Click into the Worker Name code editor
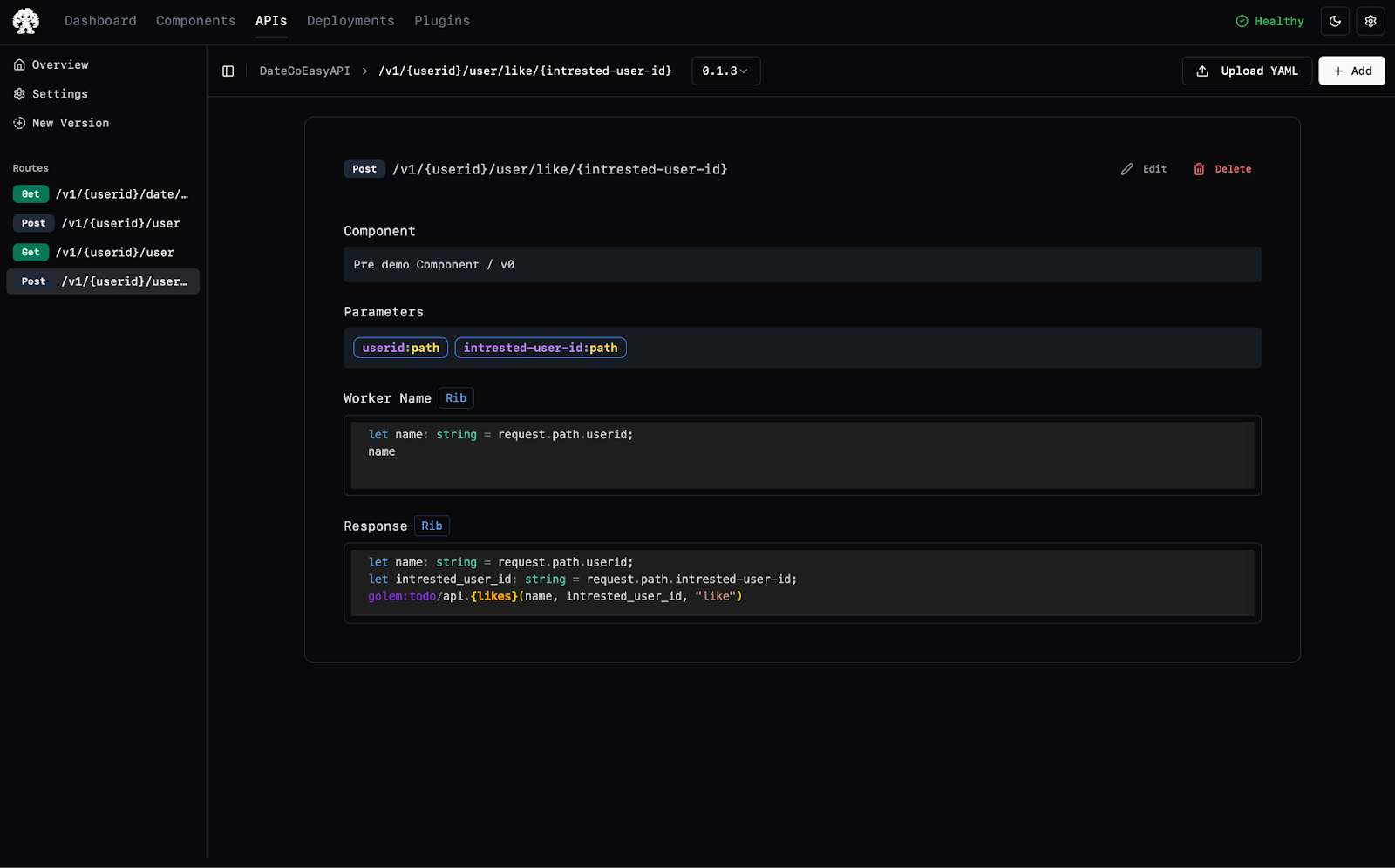This screenshot has width=1395, height=868. pyautogui.click(x=802, y=456)
